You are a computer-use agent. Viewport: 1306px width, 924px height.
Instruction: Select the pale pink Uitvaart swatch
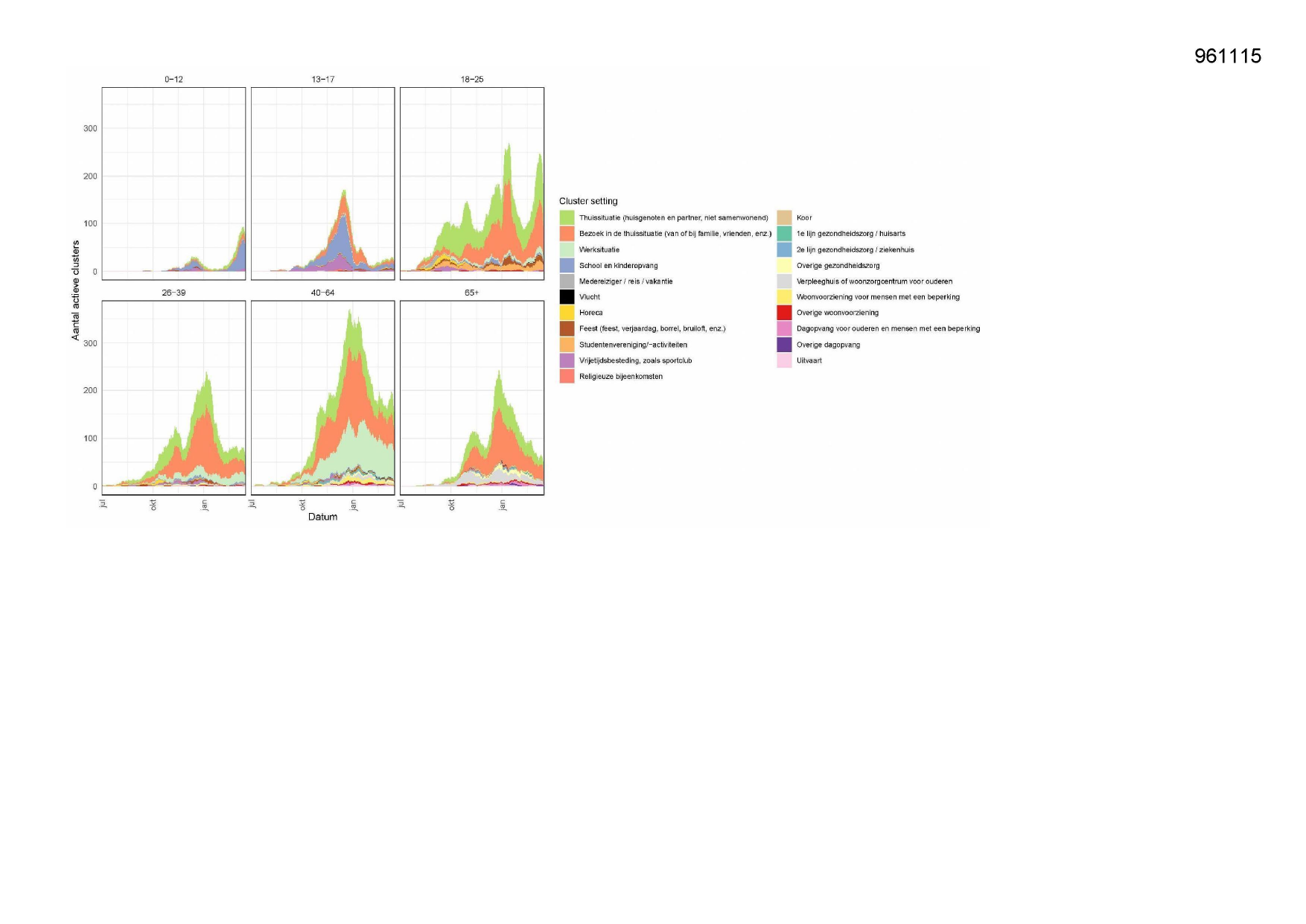pos(784,360)
